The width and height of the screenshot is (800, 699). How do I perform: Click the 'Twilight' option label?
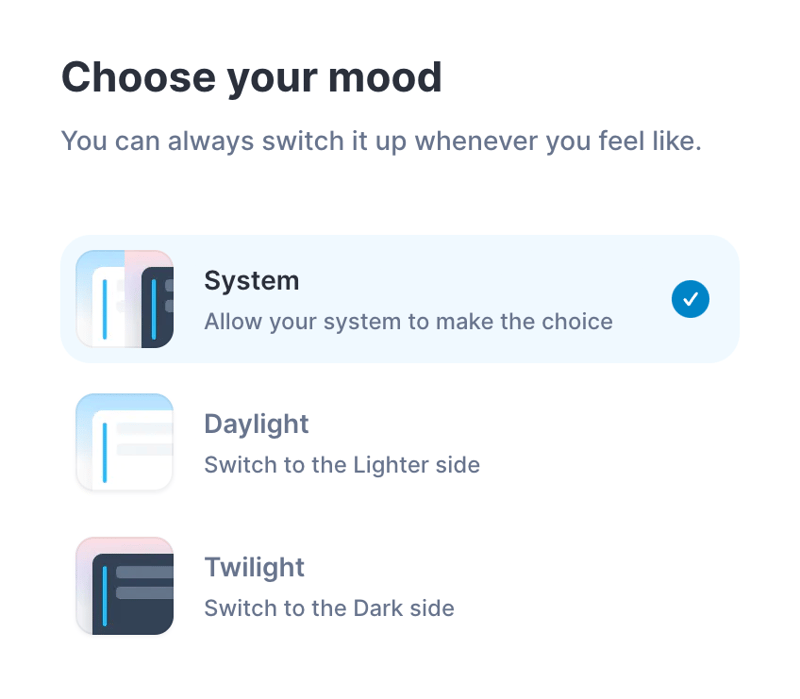pos(254,567)
